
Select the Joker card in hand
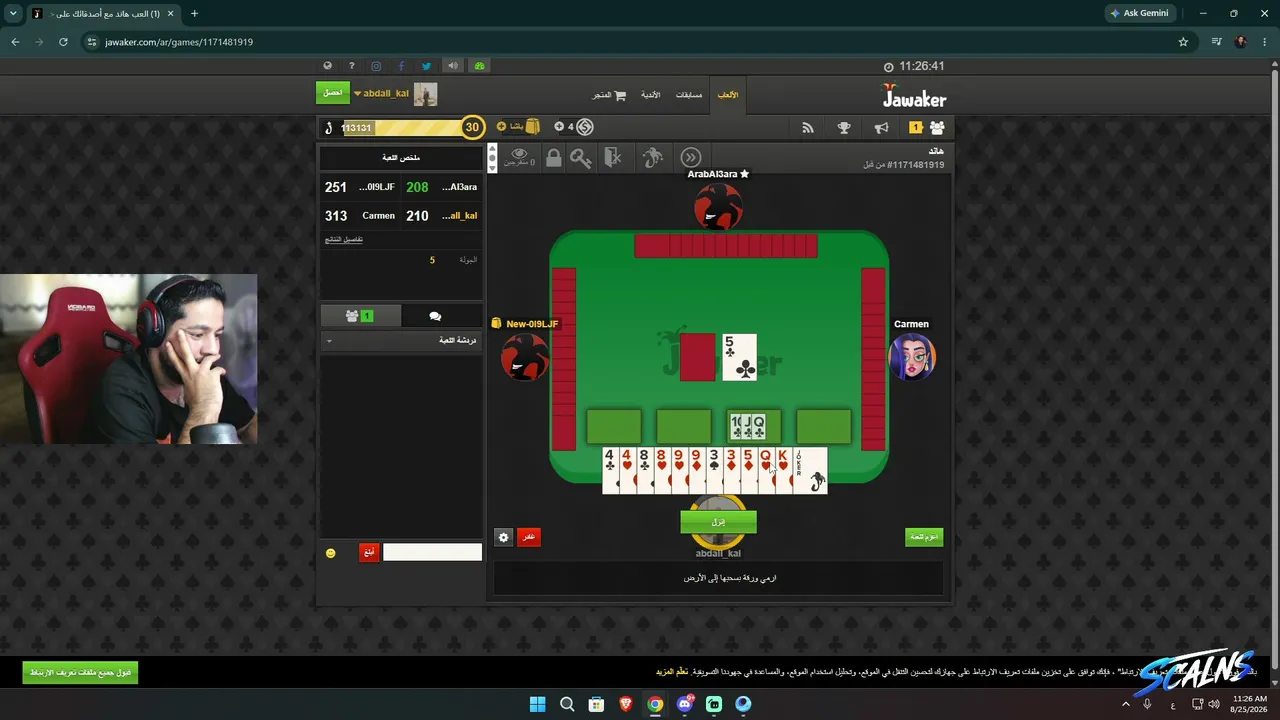point(810,471)
